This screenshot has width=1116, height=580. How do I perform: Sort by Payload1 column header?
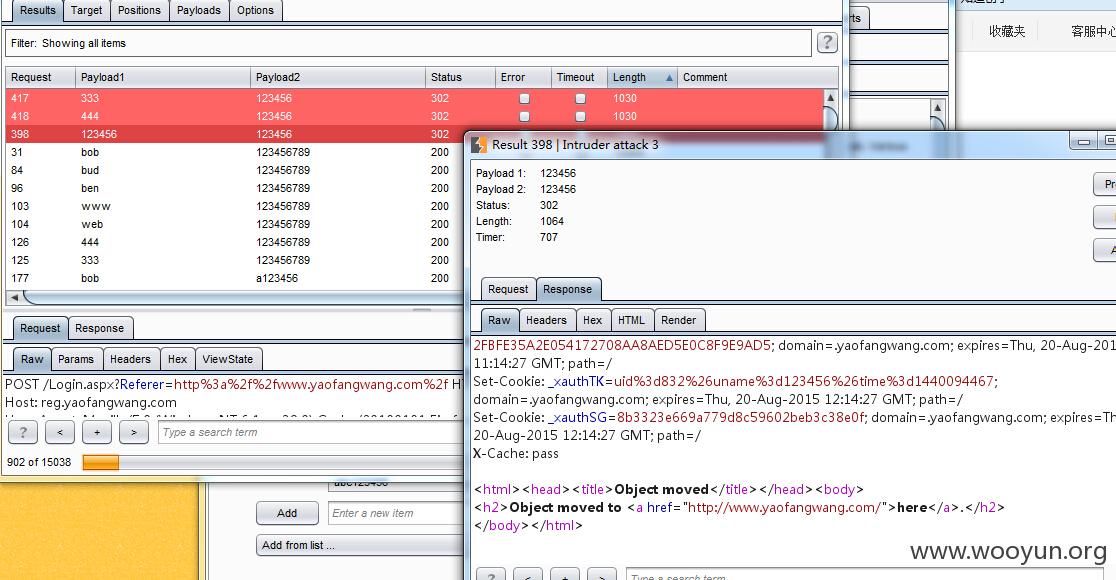click(x=163, y=78)
